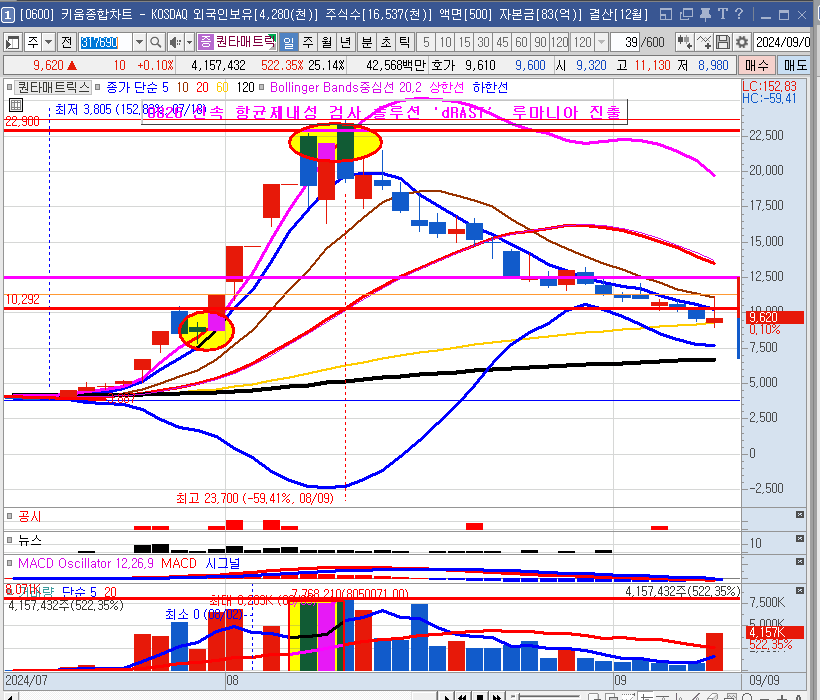
Task: Click the speaker sound icon in toolbar
Action: (x=174, y=42)
